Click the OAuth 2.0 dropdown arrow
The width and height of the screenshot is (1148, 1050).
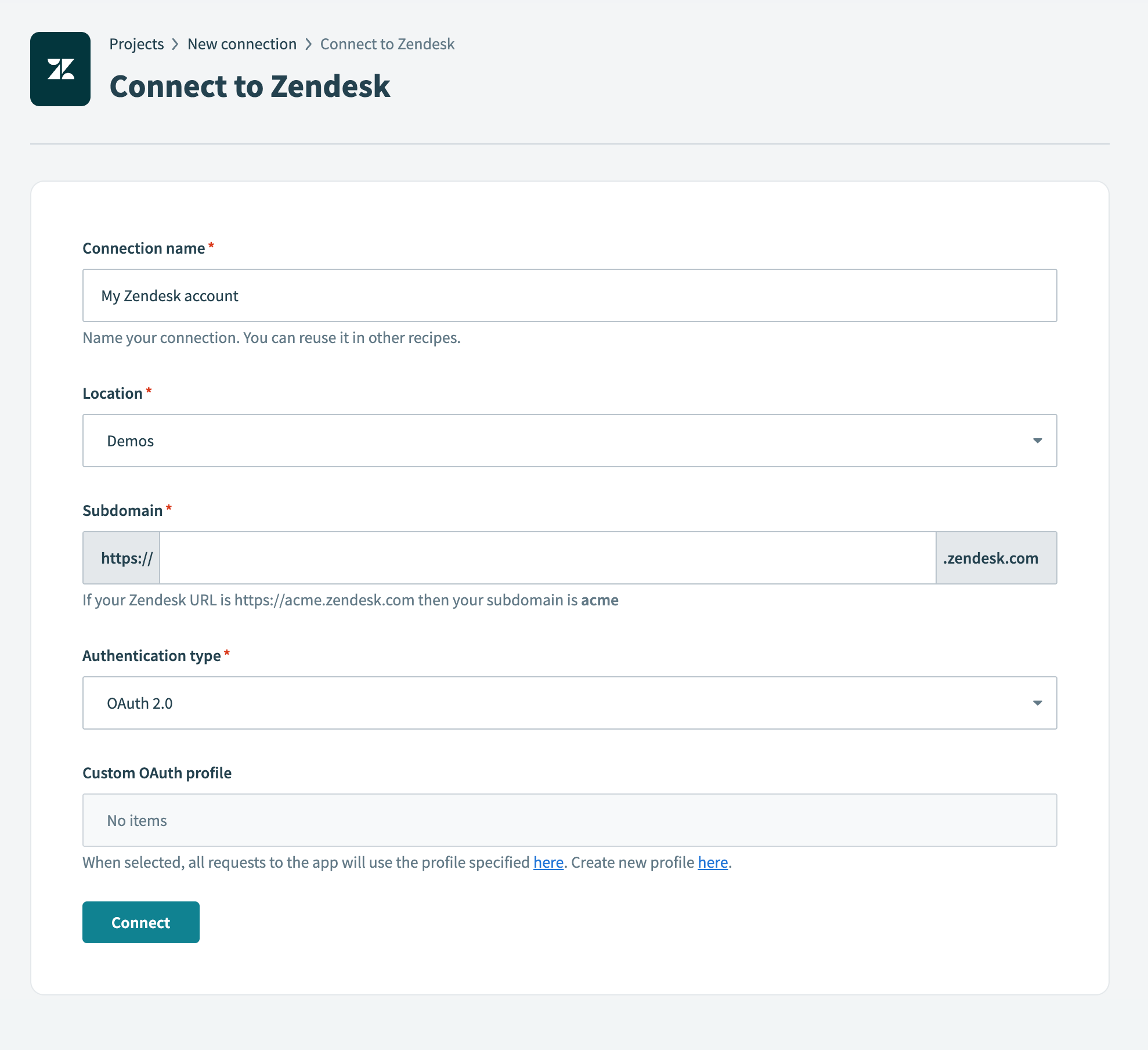click(1038, 703)
